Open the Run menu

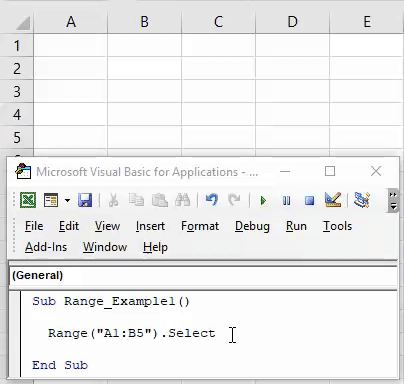tap(296, 226)
